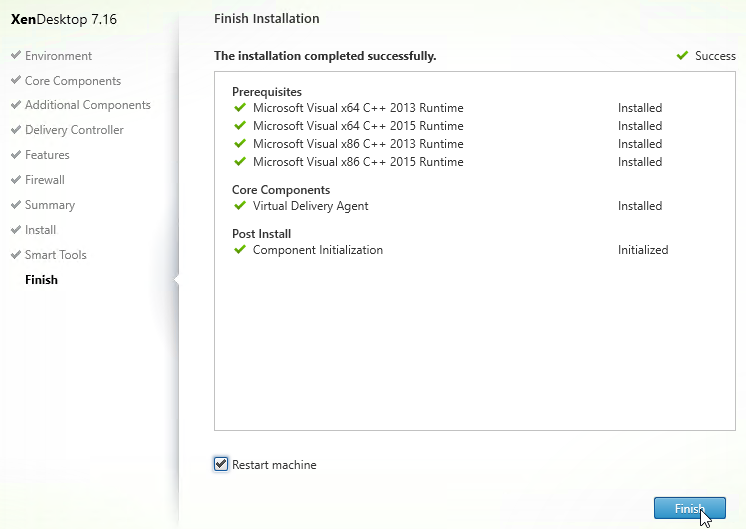
Task: Click the green Success checkmark icon
Action: [x=682, y=56]
